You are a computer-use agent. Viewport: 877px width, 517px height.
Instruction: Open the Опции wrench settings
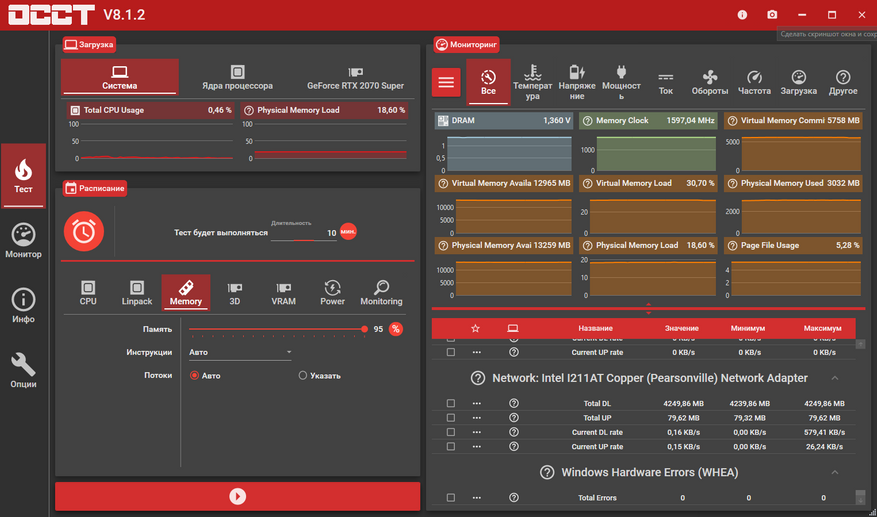click(23, 370)
